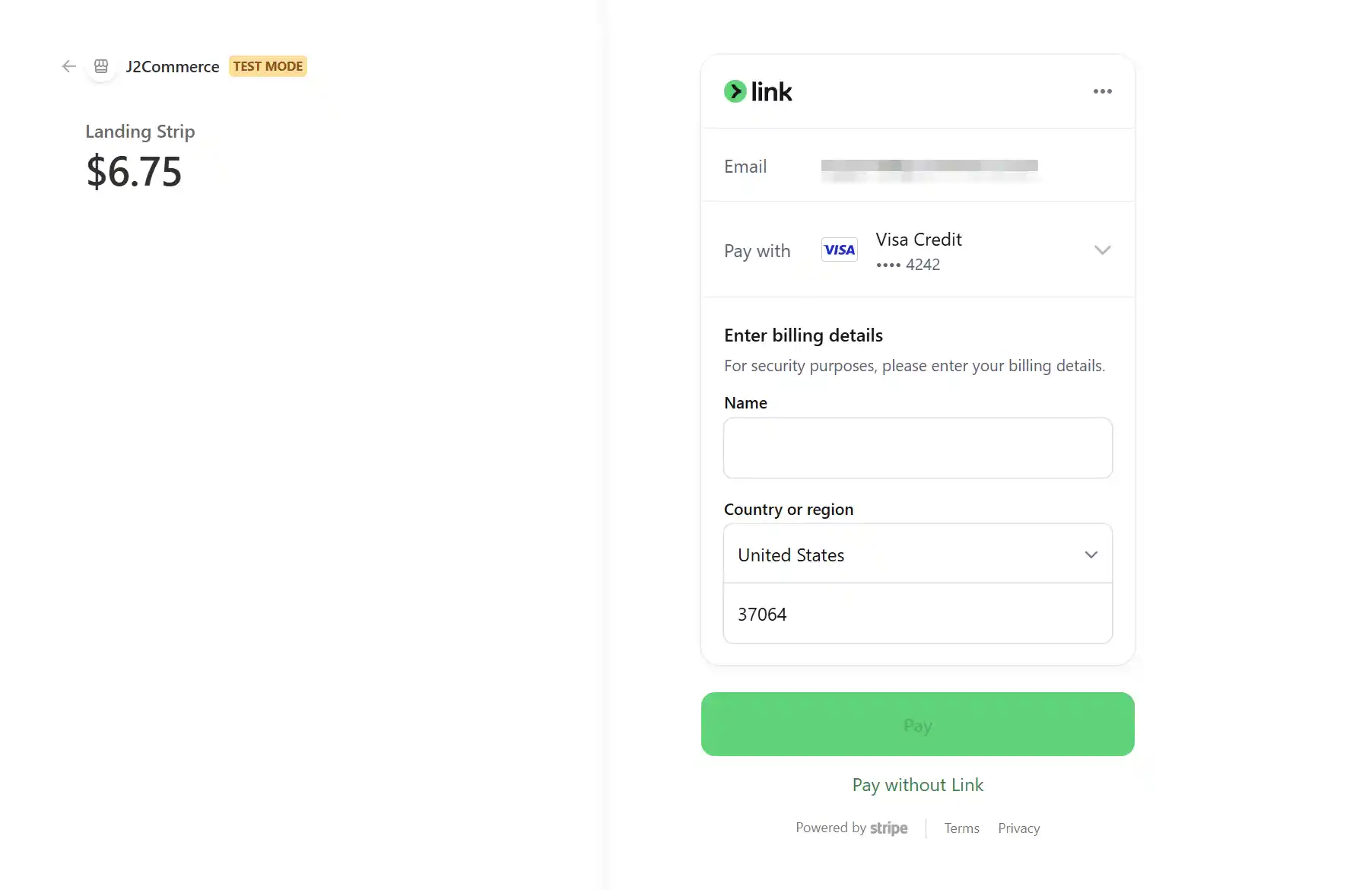Click the Name input field

click(x=918, y=448)
